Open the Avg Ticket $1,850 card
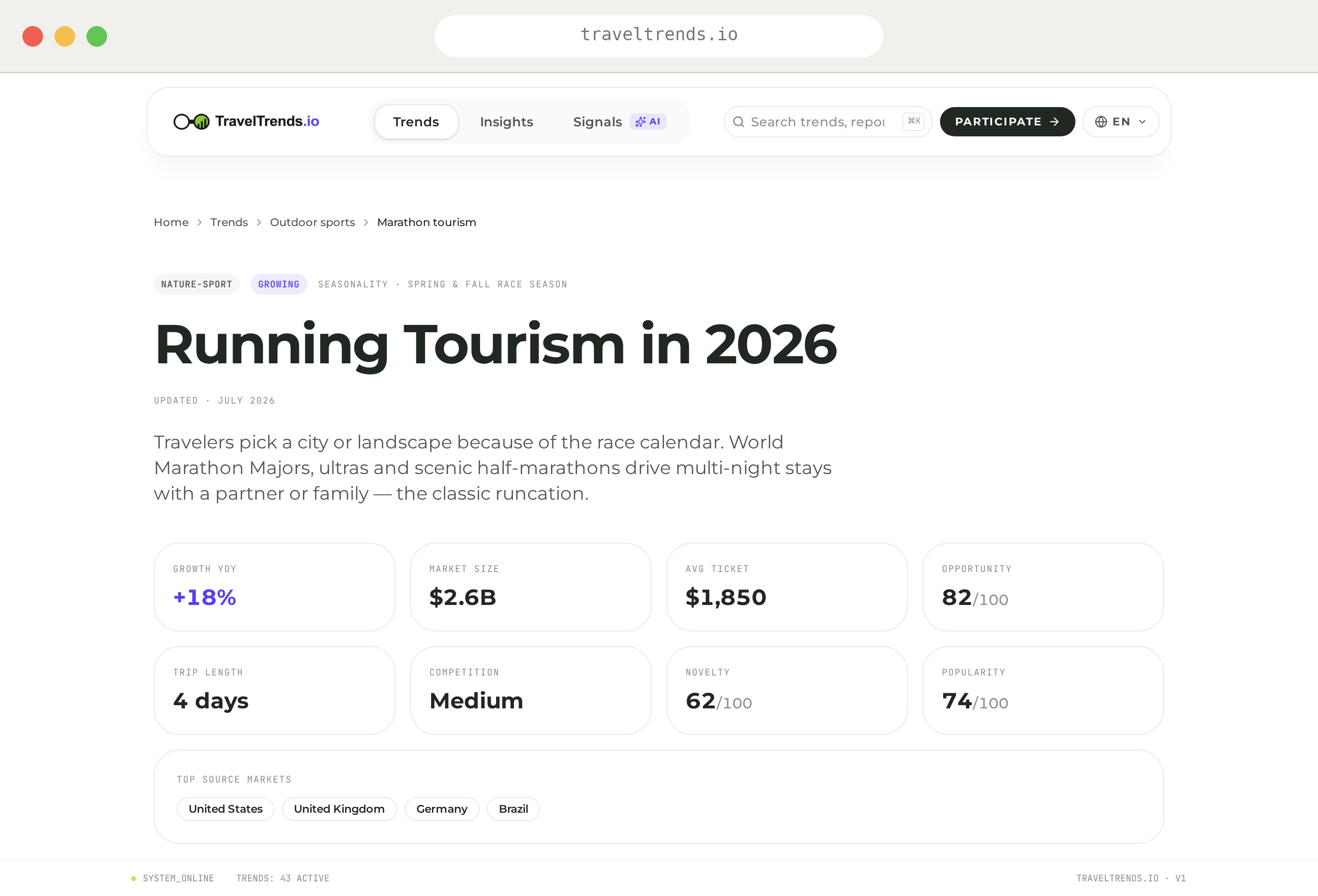Image resolution: width=1318 pixels, height=896 pixels. point(787,587)
